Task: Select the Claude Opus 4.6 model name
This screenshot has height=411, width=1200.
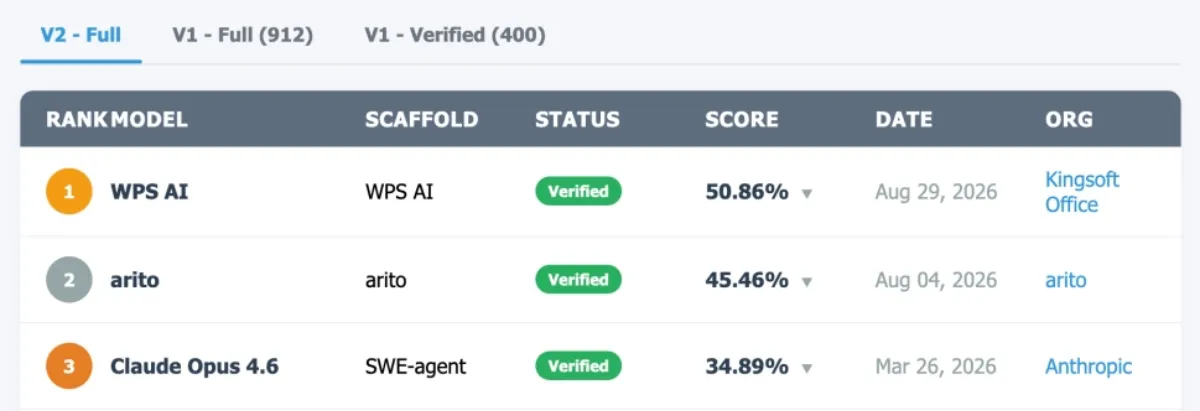Action: (x=194, y=367)
